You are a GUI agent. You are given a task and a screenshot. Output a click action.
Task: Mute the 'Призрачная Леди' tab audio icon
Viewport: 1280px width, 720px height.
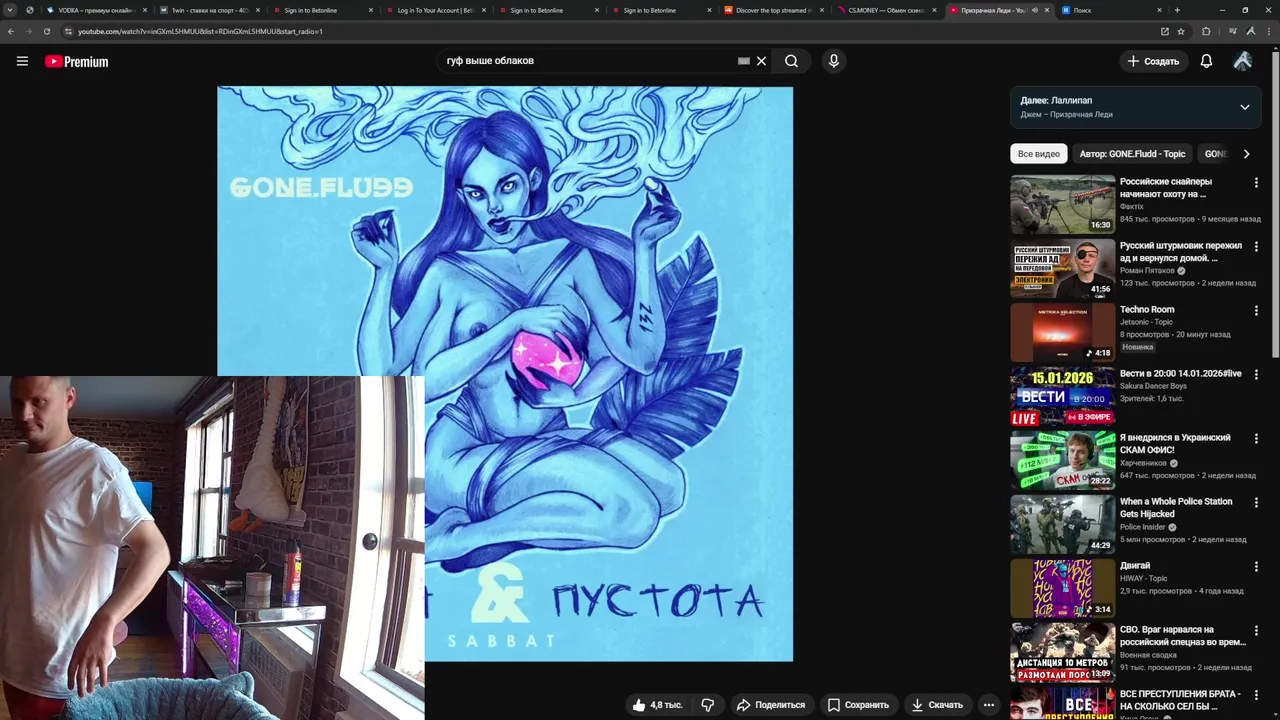pos(1034,10)
